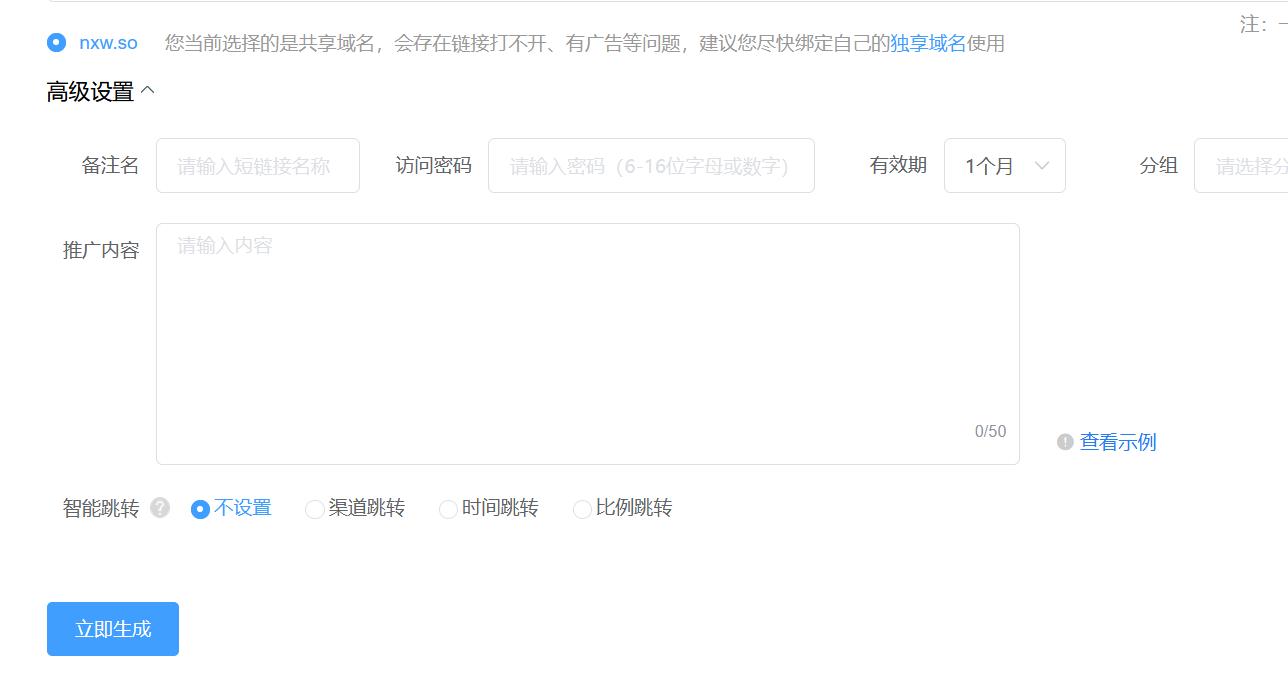Click the 立即生成 generate button
The image size is (1288, 688).
pos(112,628)
